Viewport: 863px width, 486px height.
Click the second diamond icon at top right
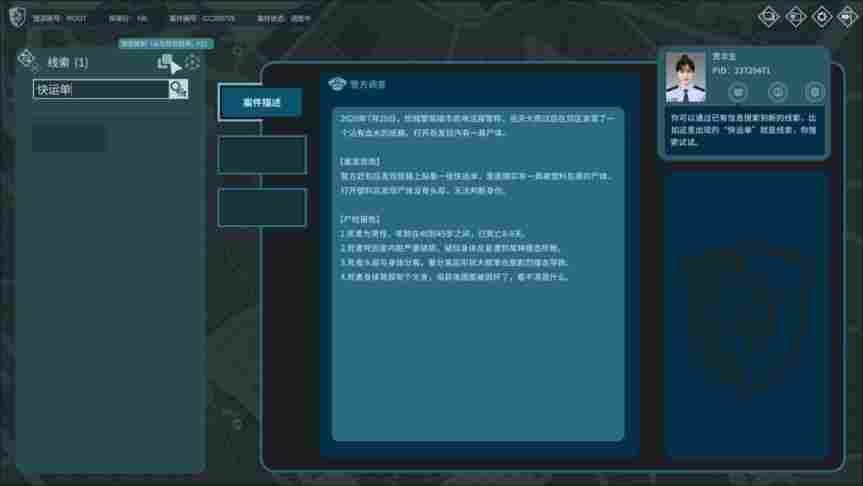click(x=795, y=17)
